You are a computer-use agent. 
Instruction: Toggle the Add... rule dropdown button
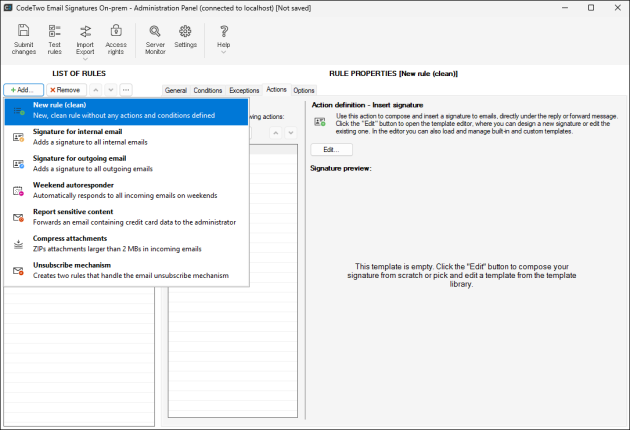tap(23, 90)
